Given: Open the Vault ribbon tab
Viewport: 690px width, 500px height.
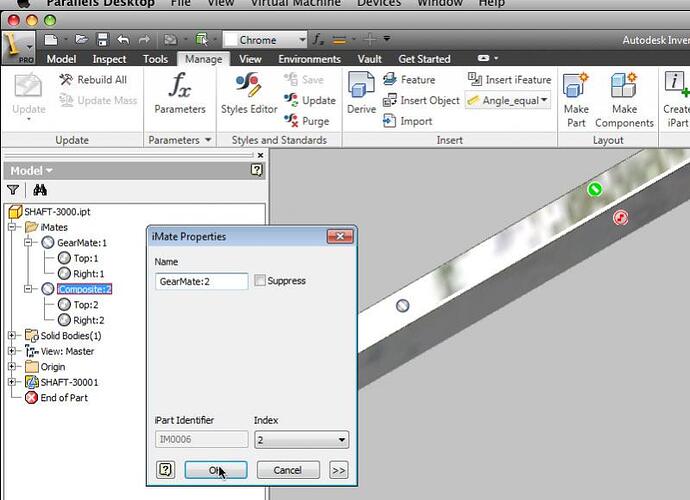Looking at the screenshot, I should (369, 59).
